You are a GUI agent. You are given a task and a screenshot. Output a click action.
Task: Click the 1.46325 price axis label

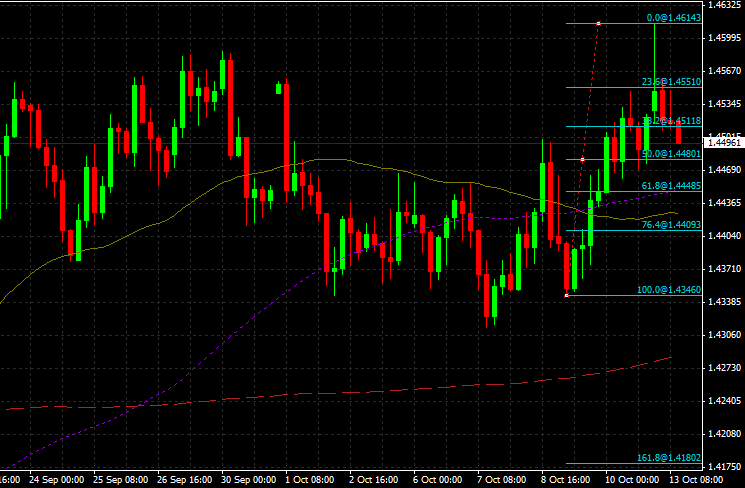pyautogui.click(x=724, y=5)
